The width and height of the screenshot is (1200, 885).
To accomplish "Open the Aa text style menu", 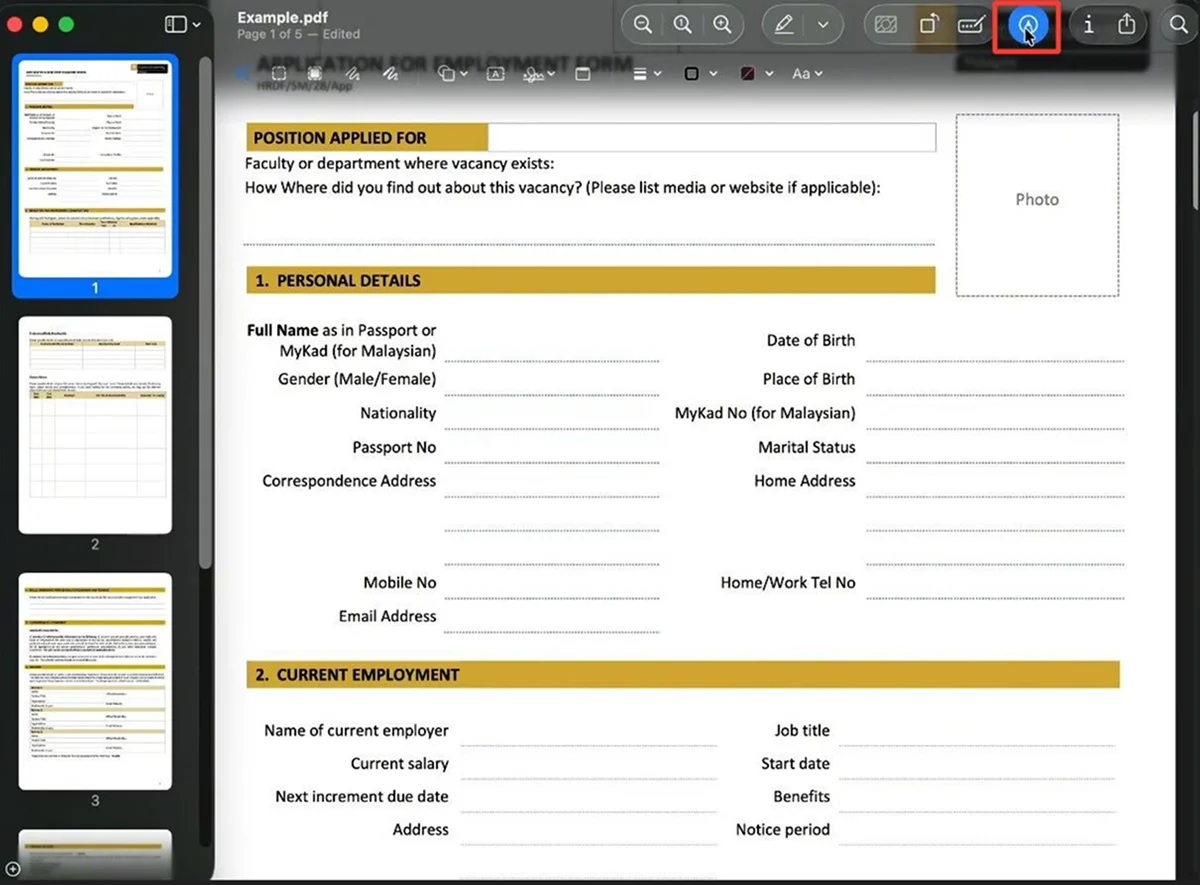I will click(807, 73).
